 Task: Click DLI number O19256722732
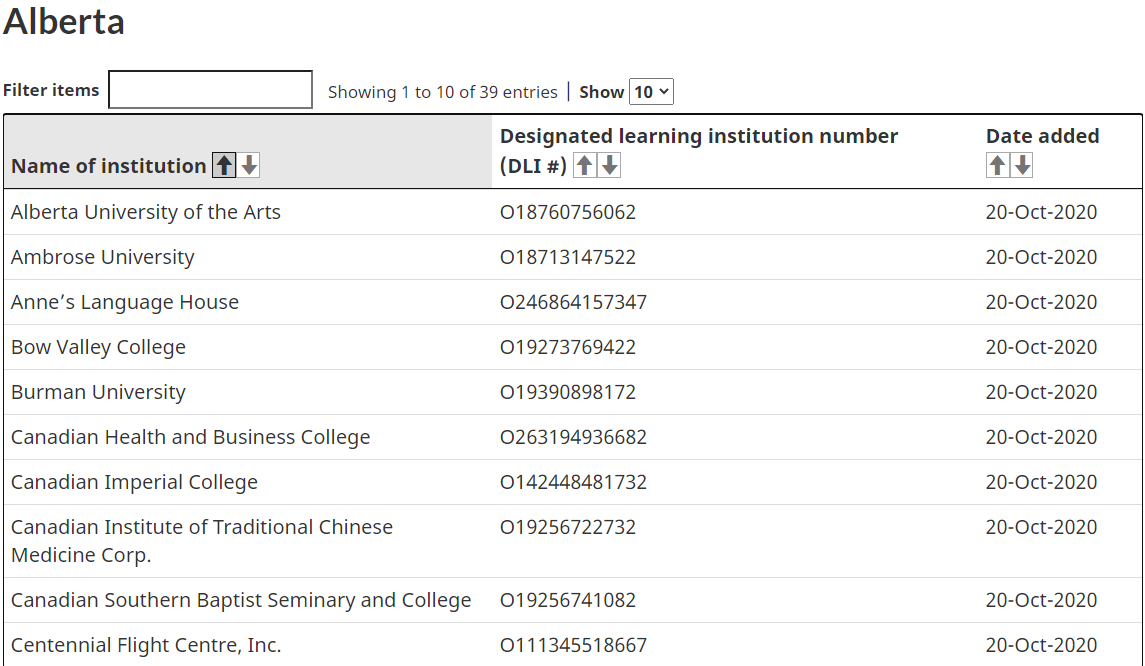568,527
